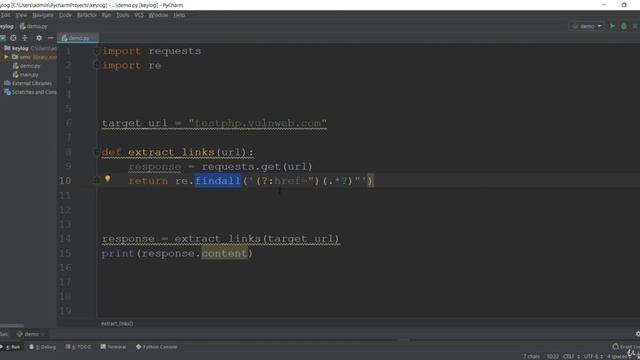The image size is (640, 360).
Task: Open the Code menu
Action: (x=65, y=15)
